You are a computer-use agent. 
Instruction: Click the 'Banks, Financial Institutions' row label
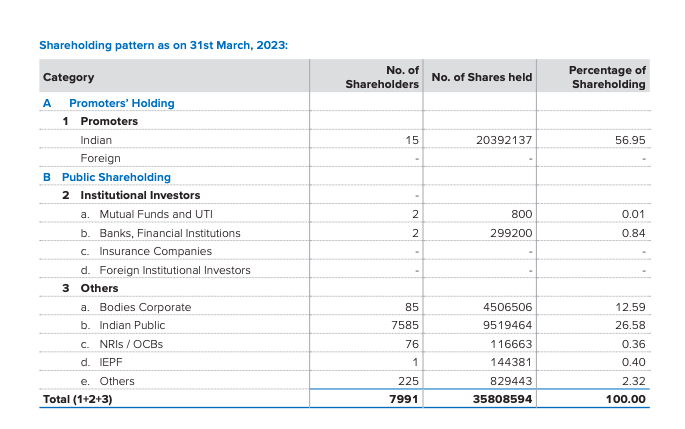pos(170,233)
